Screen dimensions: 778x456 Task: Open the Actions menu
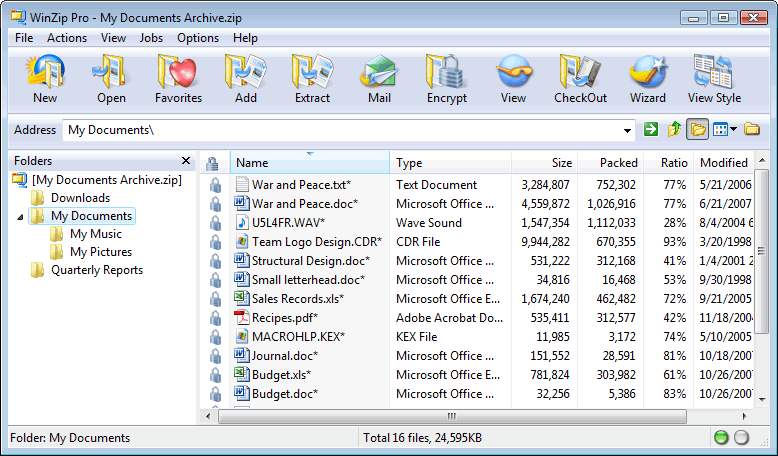[67, 38]
